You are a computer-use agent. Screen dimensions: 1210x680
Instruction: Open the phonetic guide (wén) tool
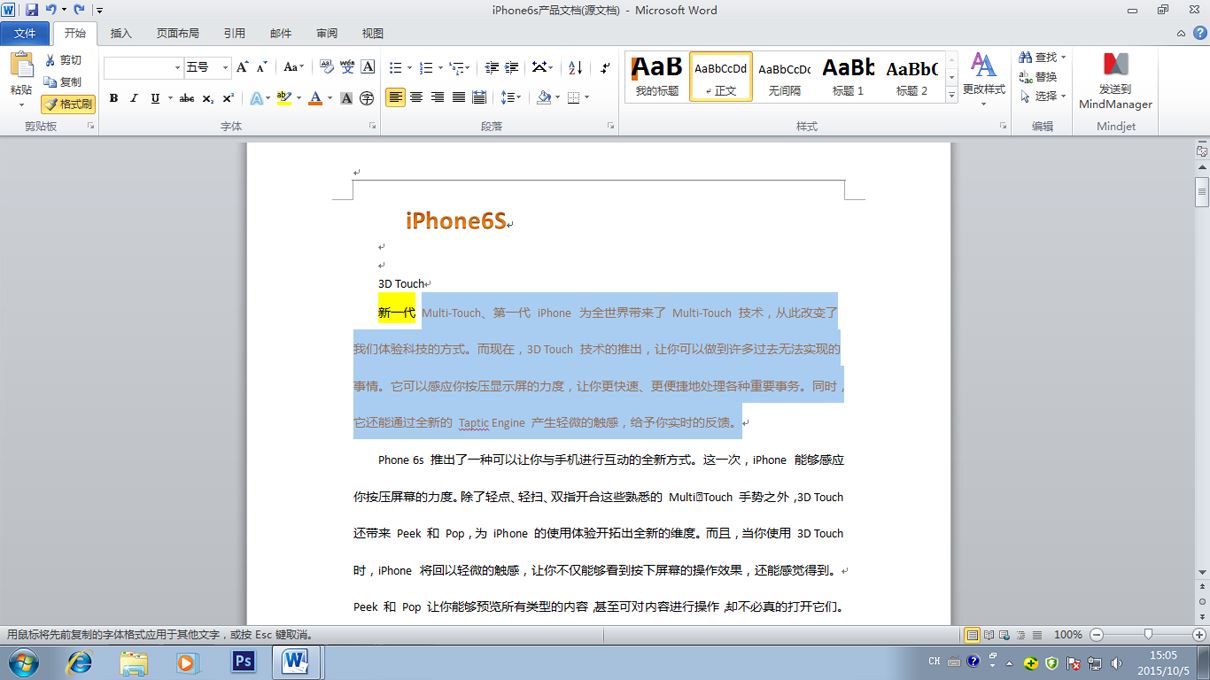(347, 67)
